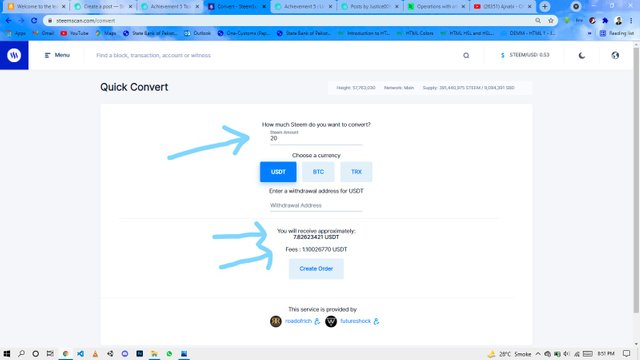Expand the bookmarks overflow chevron
Image resolution: width=640 pixels, height=360 pixels.
click(589, 33)
